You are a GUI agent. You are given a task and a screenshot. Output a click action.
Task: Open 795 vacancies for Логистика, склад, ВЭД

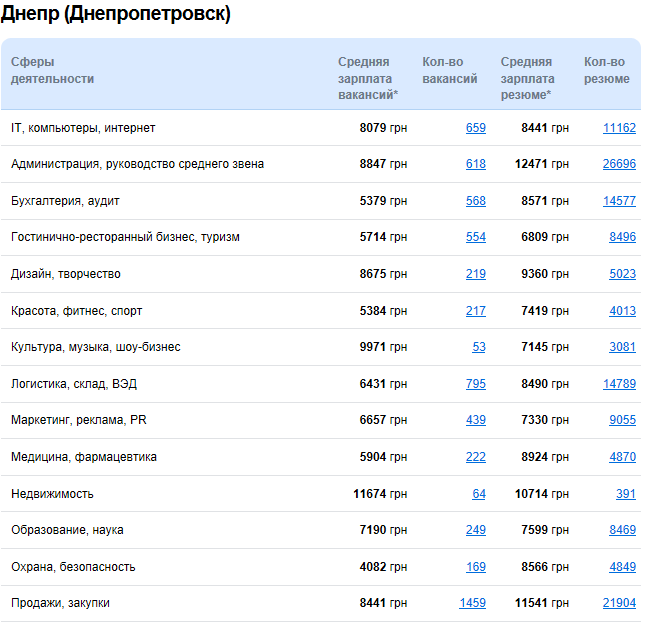(x=475, y=384)
